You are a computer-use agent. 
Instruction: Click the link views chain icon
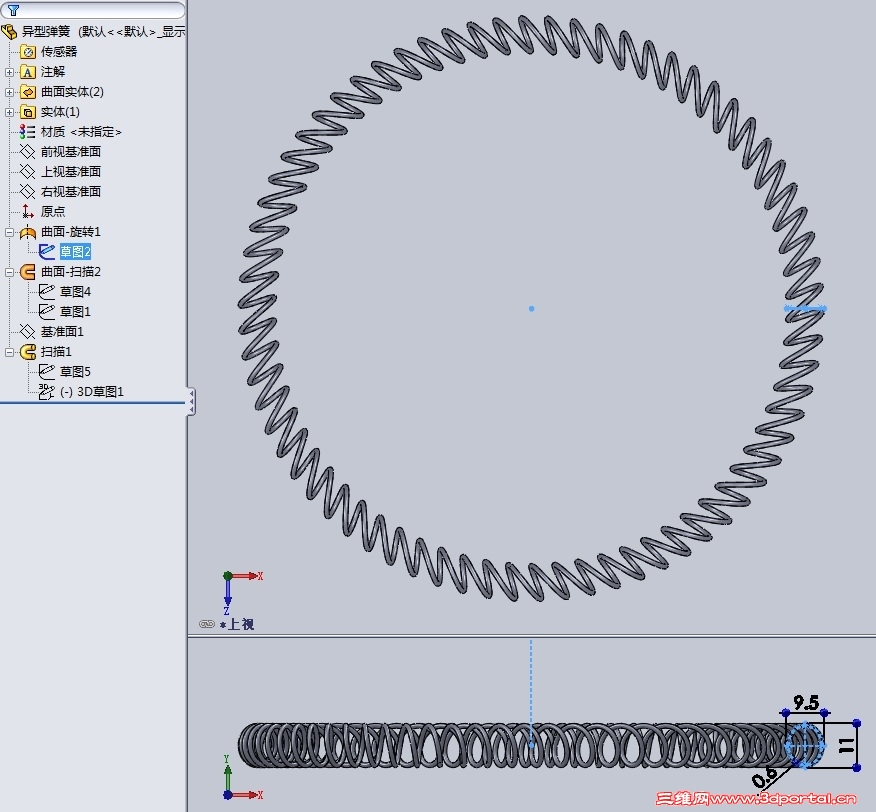click(x=207, y=624)
